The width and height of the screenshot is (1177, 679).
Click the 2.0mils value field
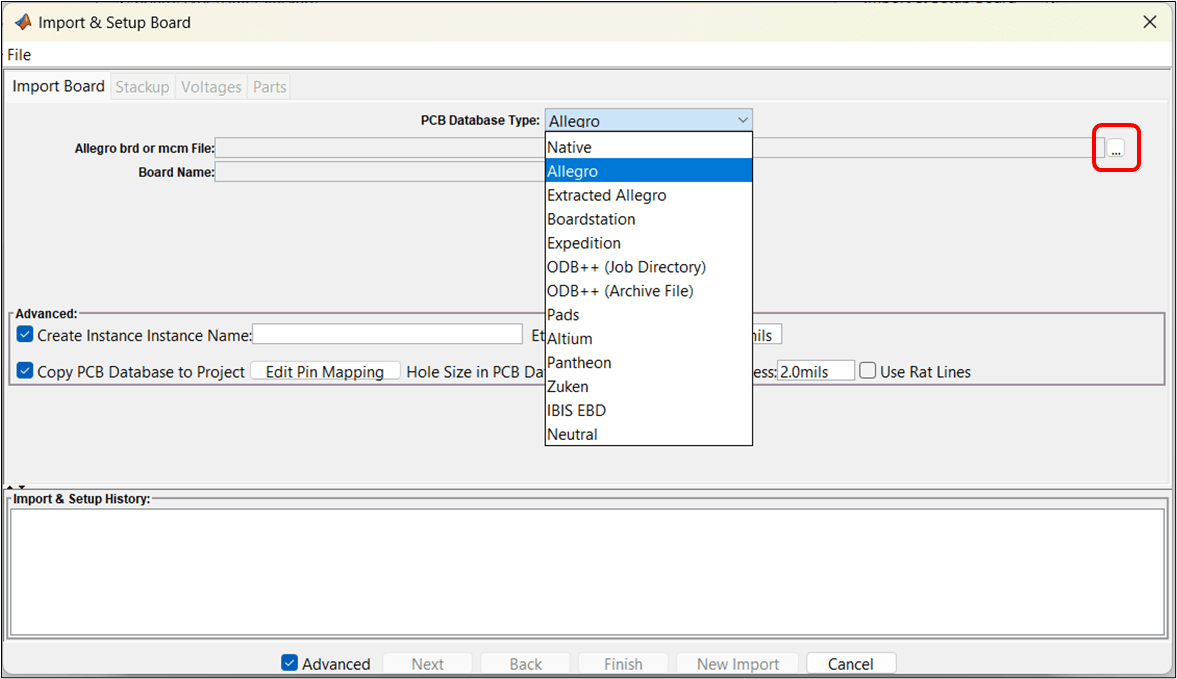coord(816,371)
